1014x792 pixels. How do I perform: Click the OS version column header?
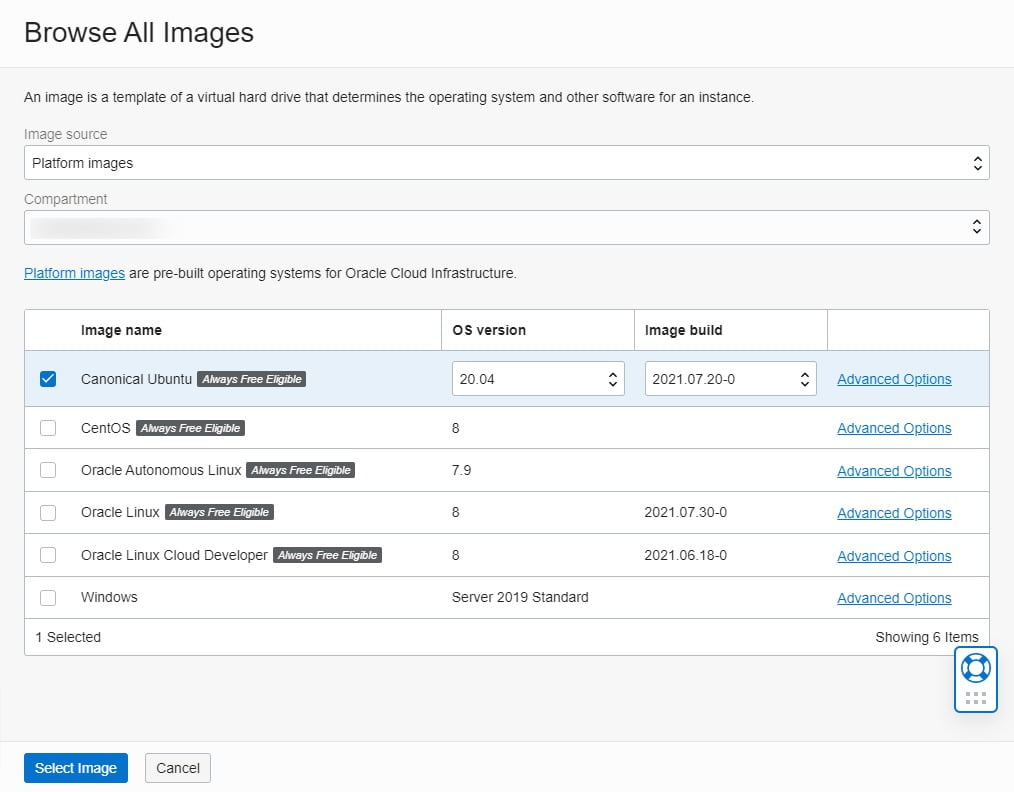click(x=489, y=330)
